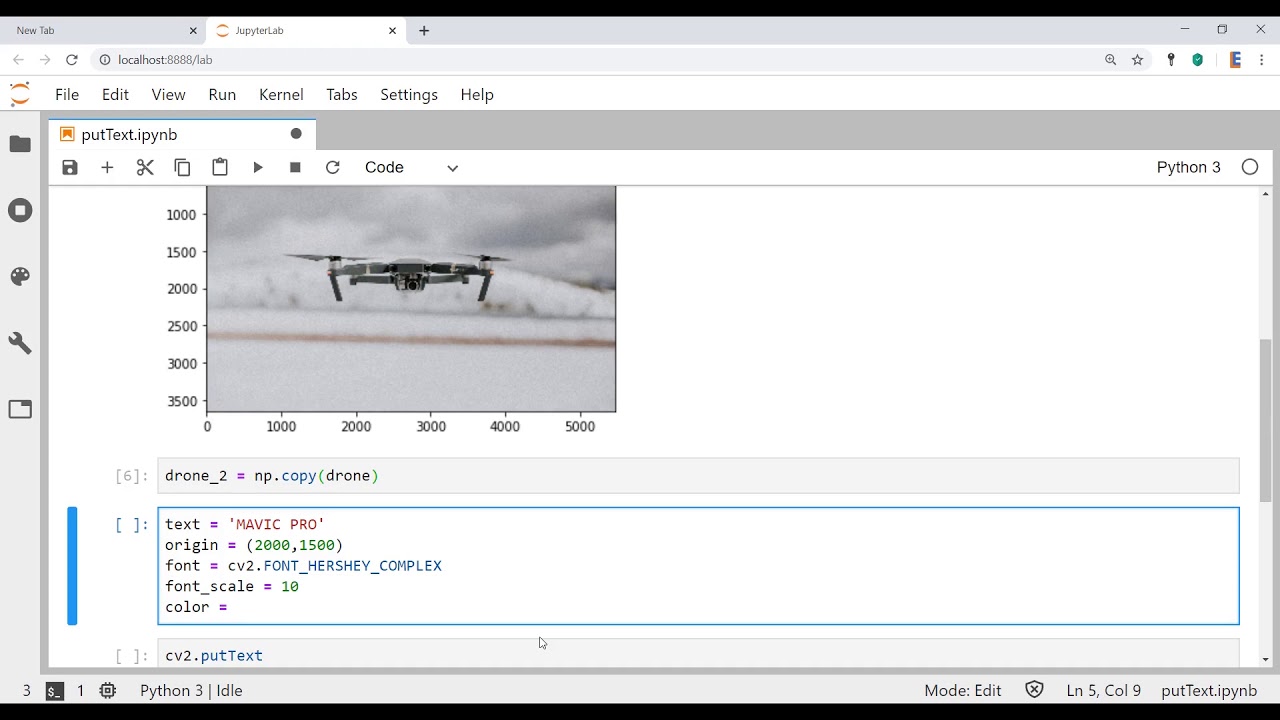This screenshot has height=720, width=1280.
Task: Click the active cell defining text and color
Action: pos(698,566)
